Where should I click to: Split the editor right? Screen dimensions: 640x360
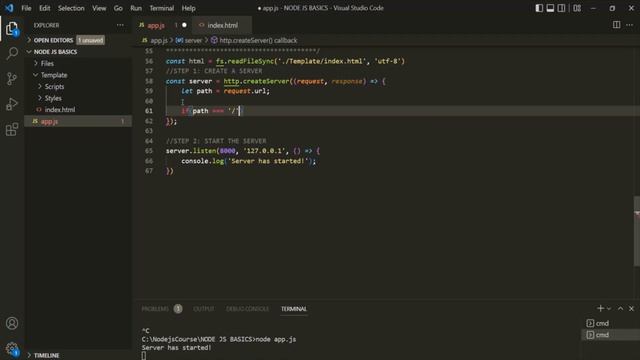[616, 25]
